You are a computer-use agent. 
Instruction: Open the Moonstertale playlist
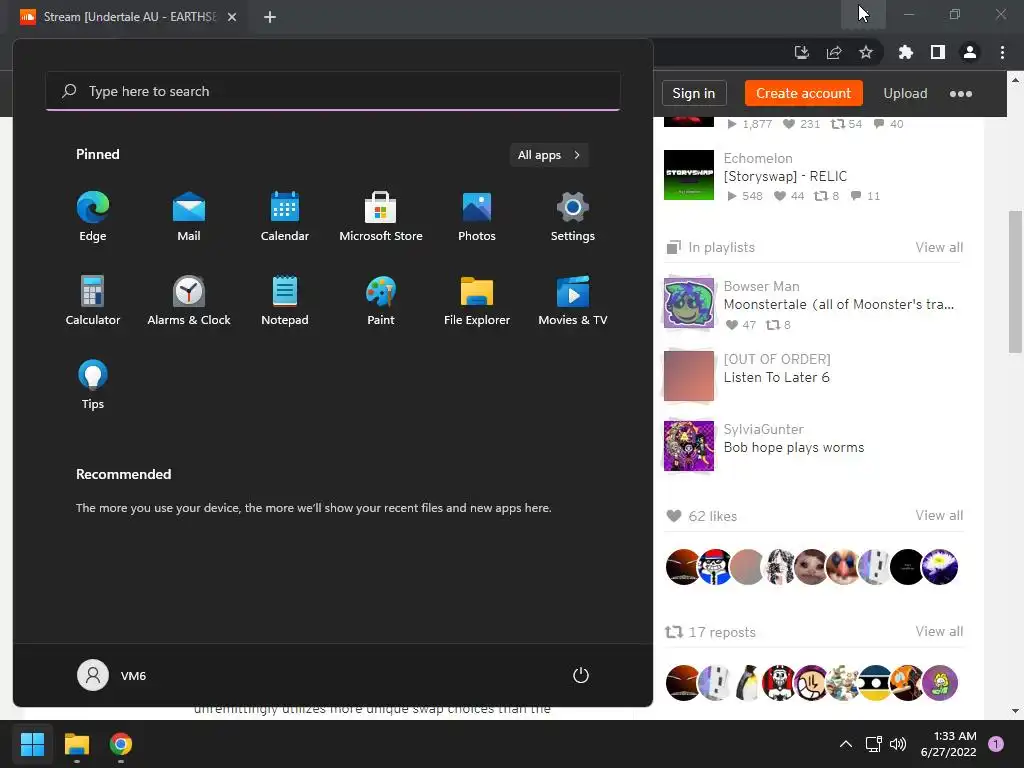coord(839,304)
